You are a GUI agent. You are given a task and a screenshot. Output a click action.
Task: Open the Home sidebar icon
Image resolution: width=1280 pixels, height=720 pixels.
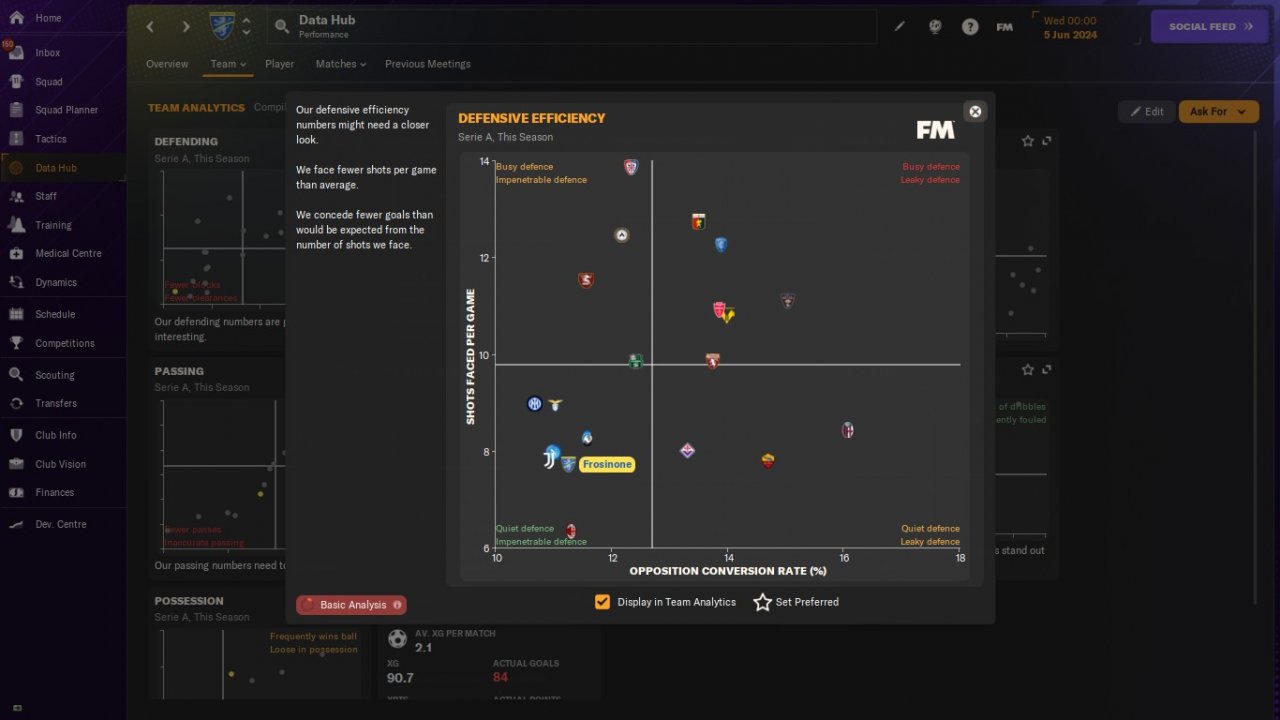pos(16,18)
